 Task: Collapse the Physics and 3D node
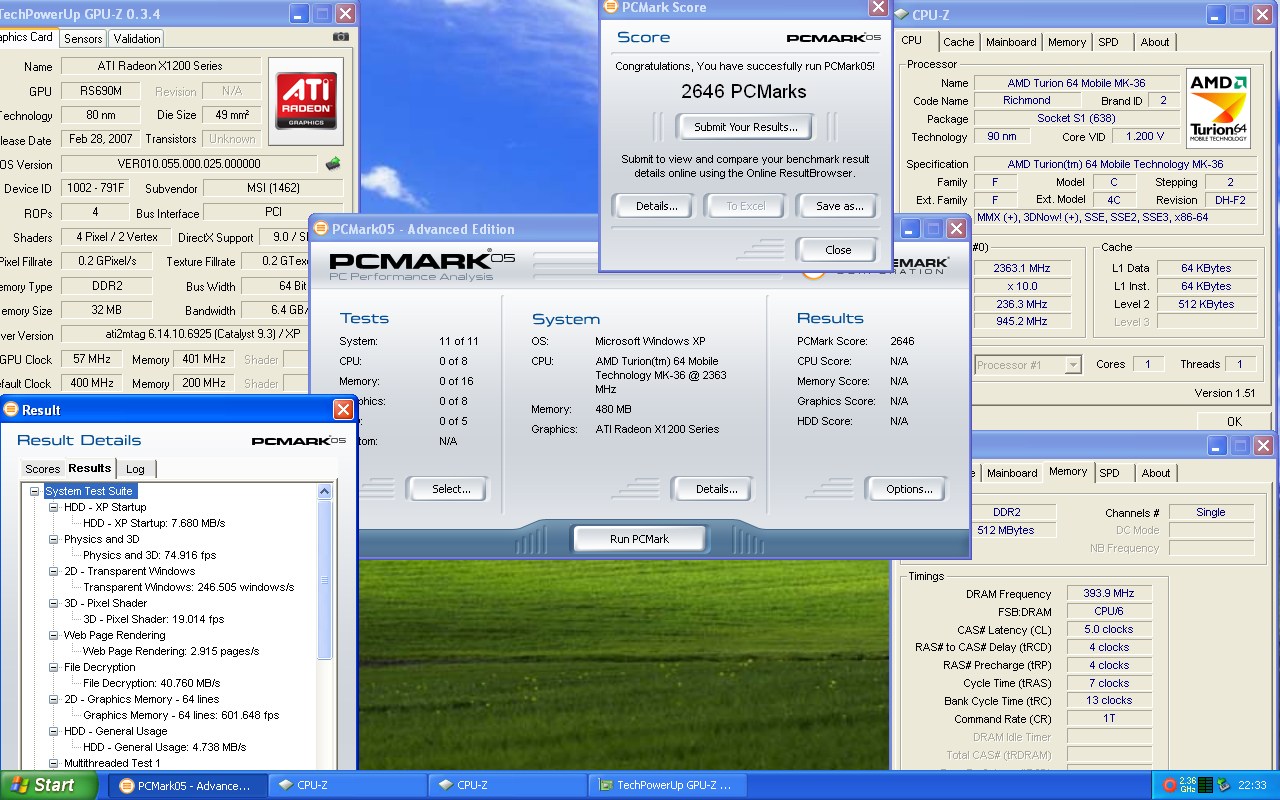[x=54, y=539]
